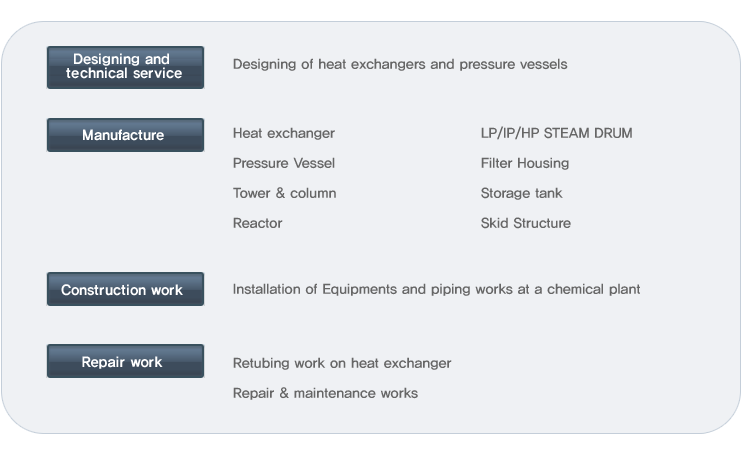Click the Pressure Vessel entry
This screenshot has height=455, width=744.
click(284, 163)
